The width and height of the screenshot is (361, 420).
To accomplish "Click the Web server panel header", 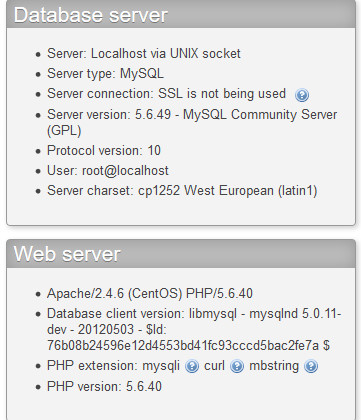I will pos(181,254).
